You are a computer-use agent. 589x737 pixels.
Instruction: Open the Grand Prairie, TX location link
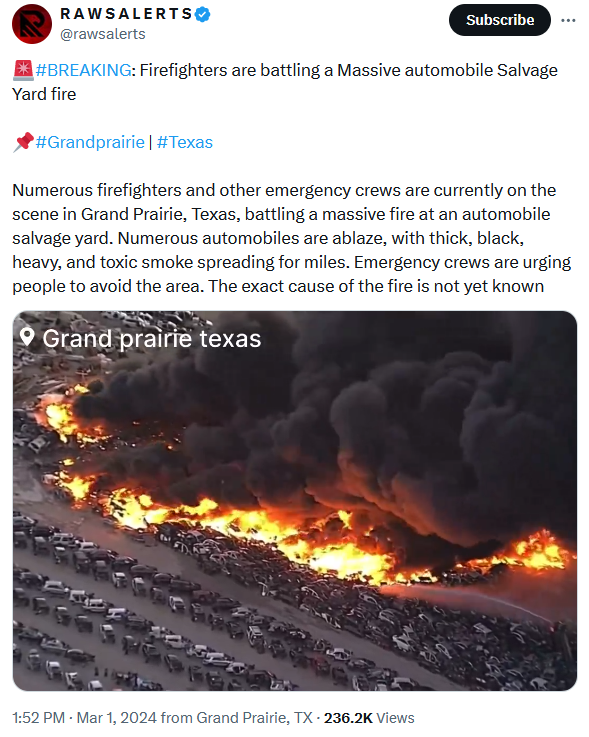click(x=254, y=718)
